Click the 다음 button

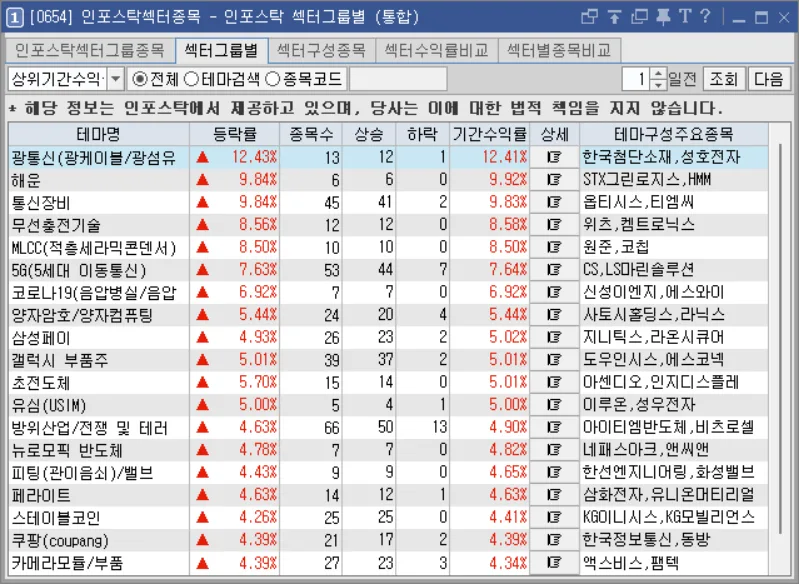coord(768,79)
